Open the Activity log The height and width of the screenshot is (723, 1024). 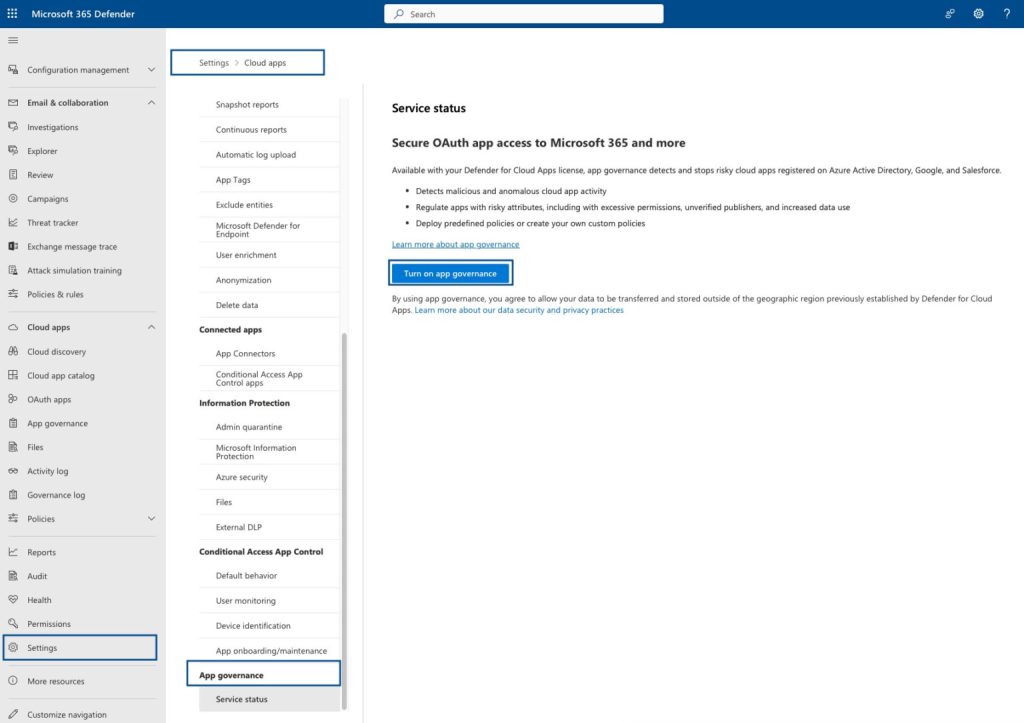tap(53, 471)
